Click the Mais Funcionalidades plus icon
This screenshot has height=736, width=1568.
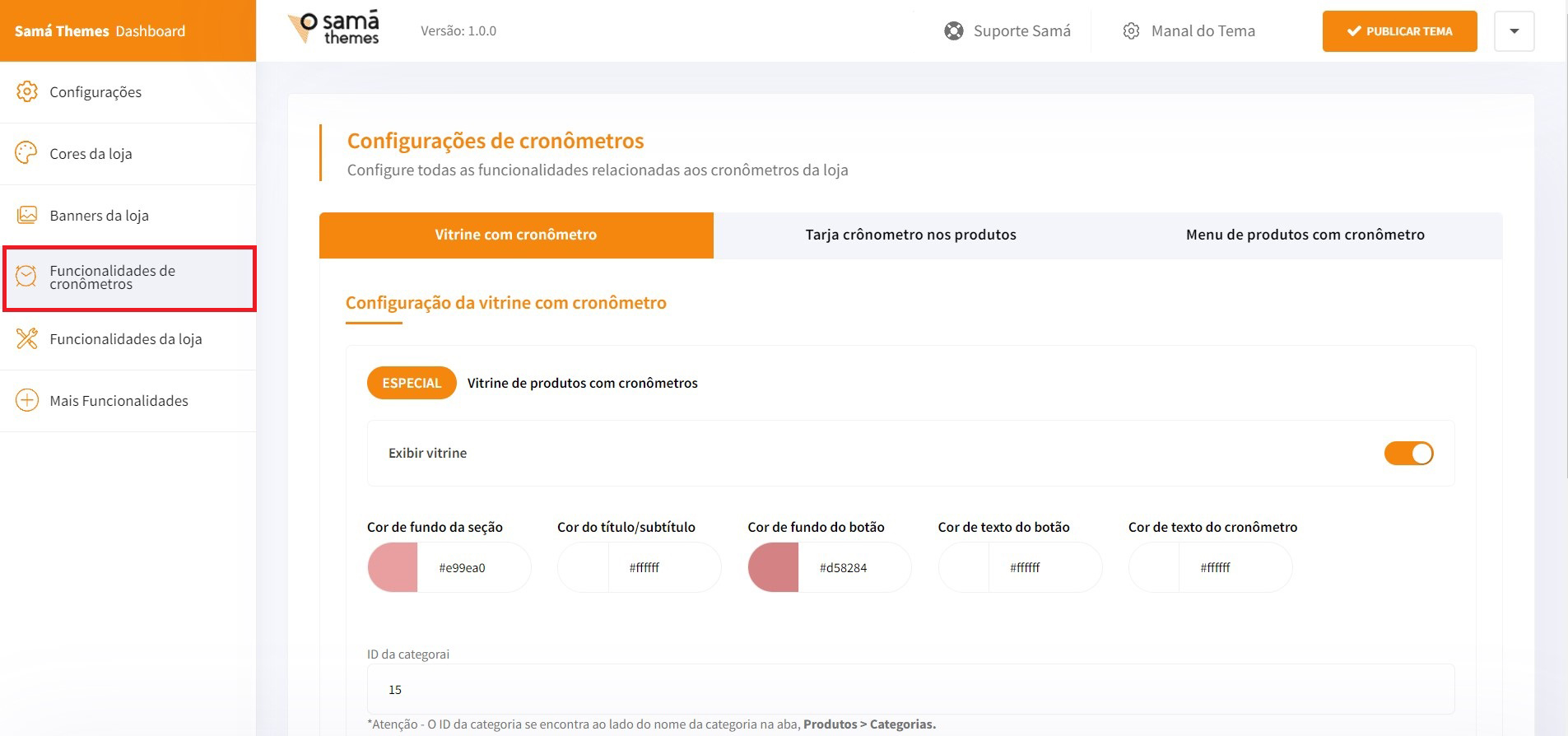tap(27, 400)
